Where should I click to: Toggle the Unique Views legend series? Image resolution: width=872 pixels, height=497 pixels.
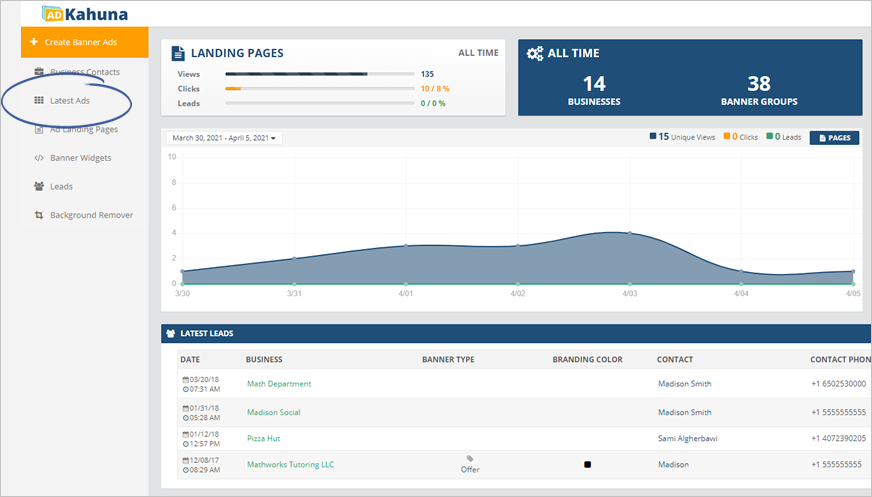click(675, 137)
